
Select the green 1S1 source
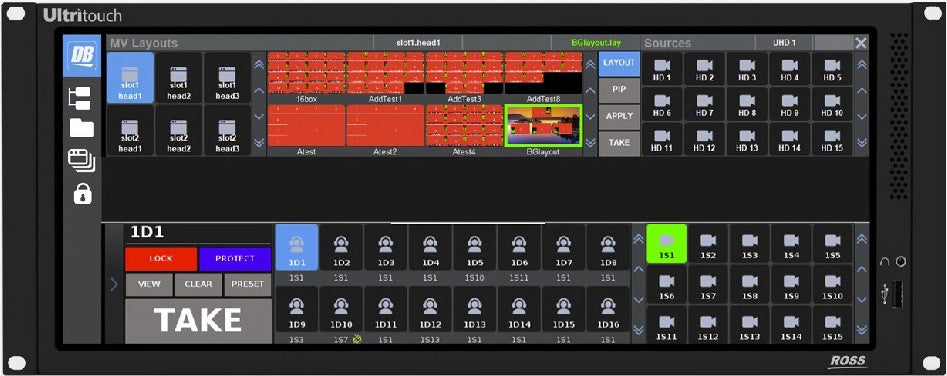pos(667,243)
